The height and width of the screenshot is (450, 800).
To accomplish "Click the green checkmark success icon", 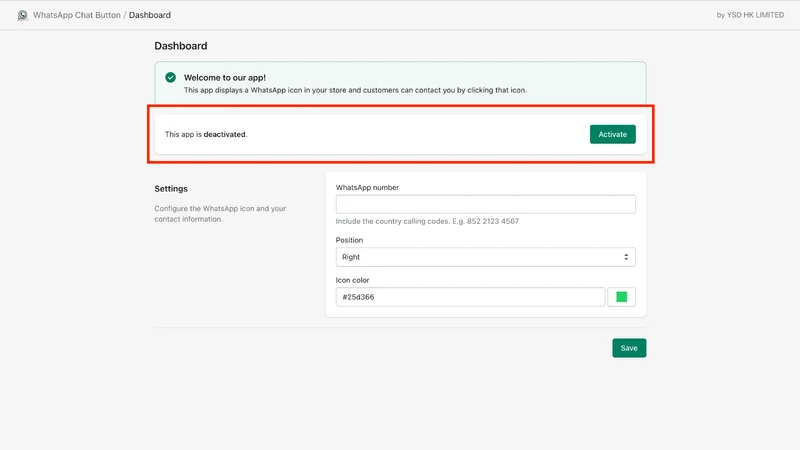I will [170, 78].
